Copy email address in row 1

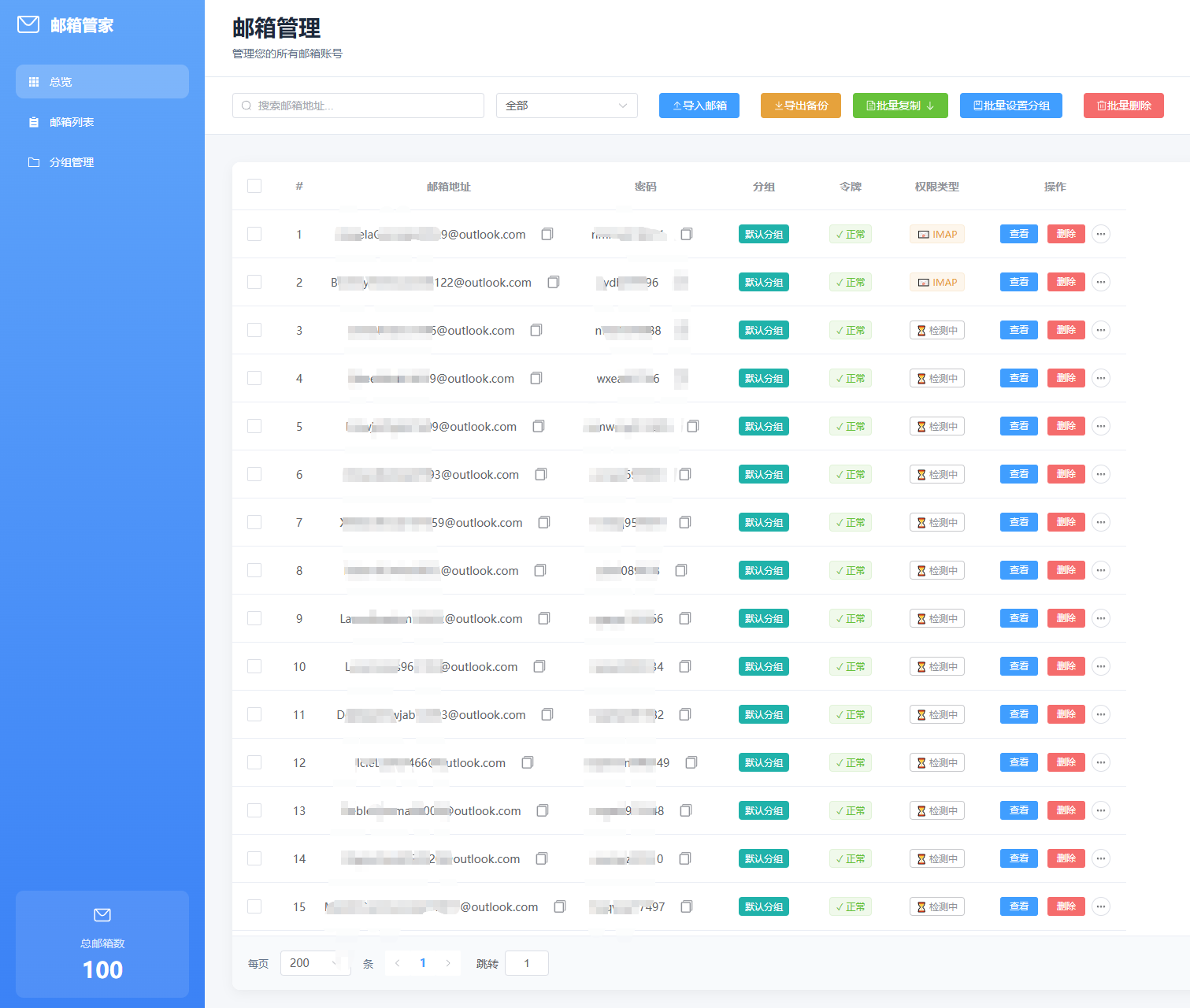pyautogui.click(x=547, y=234)
